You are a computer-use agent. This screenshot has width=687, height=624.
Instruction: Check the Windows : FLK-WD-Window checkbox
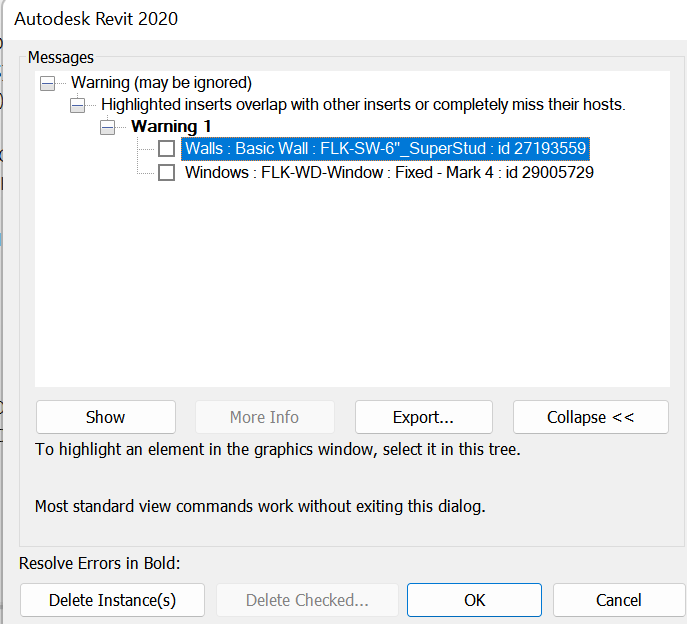[x=166, y=173]
